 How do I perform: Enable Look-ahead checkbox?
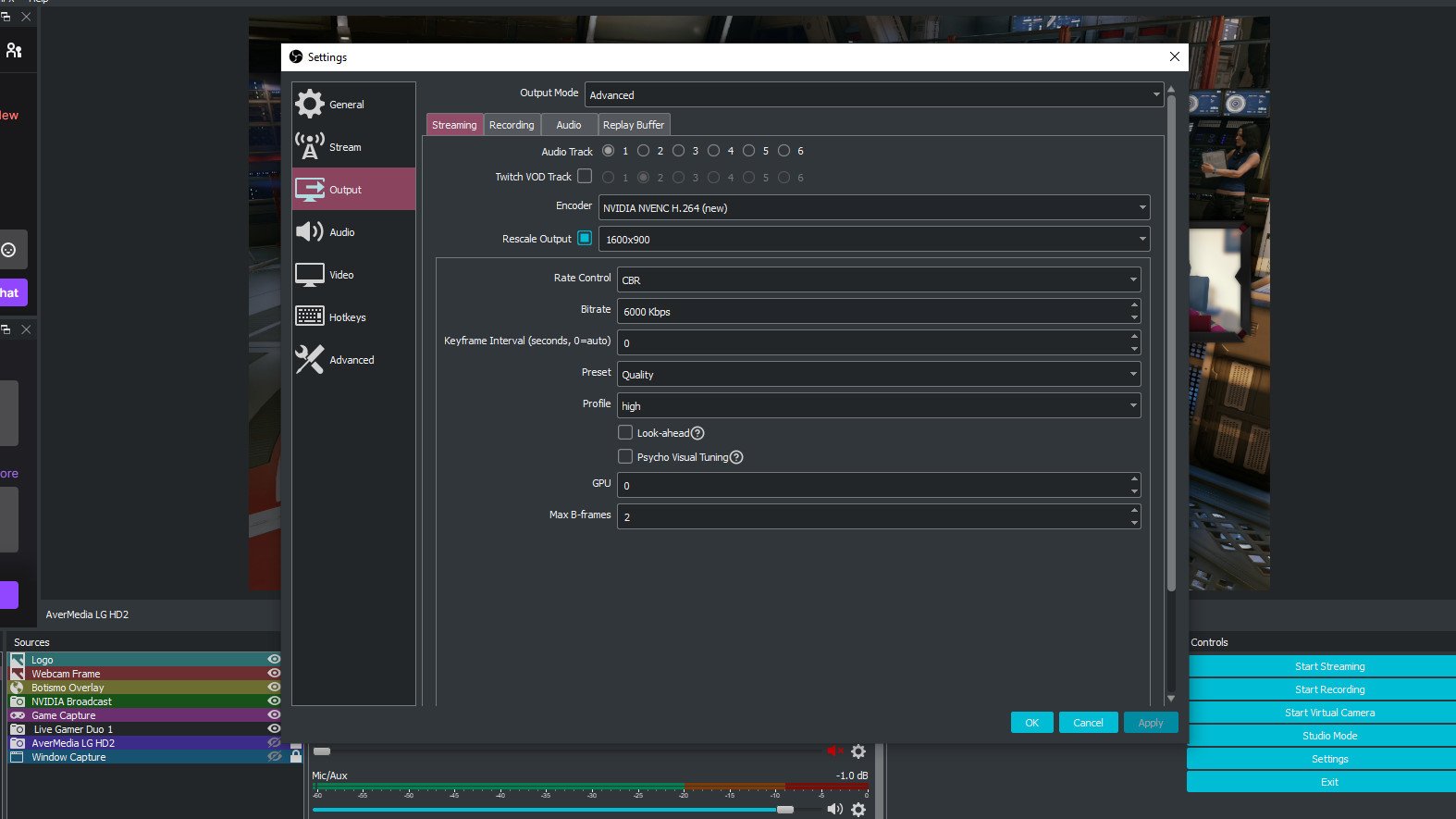pyautogui.click(x=625, y=432)
